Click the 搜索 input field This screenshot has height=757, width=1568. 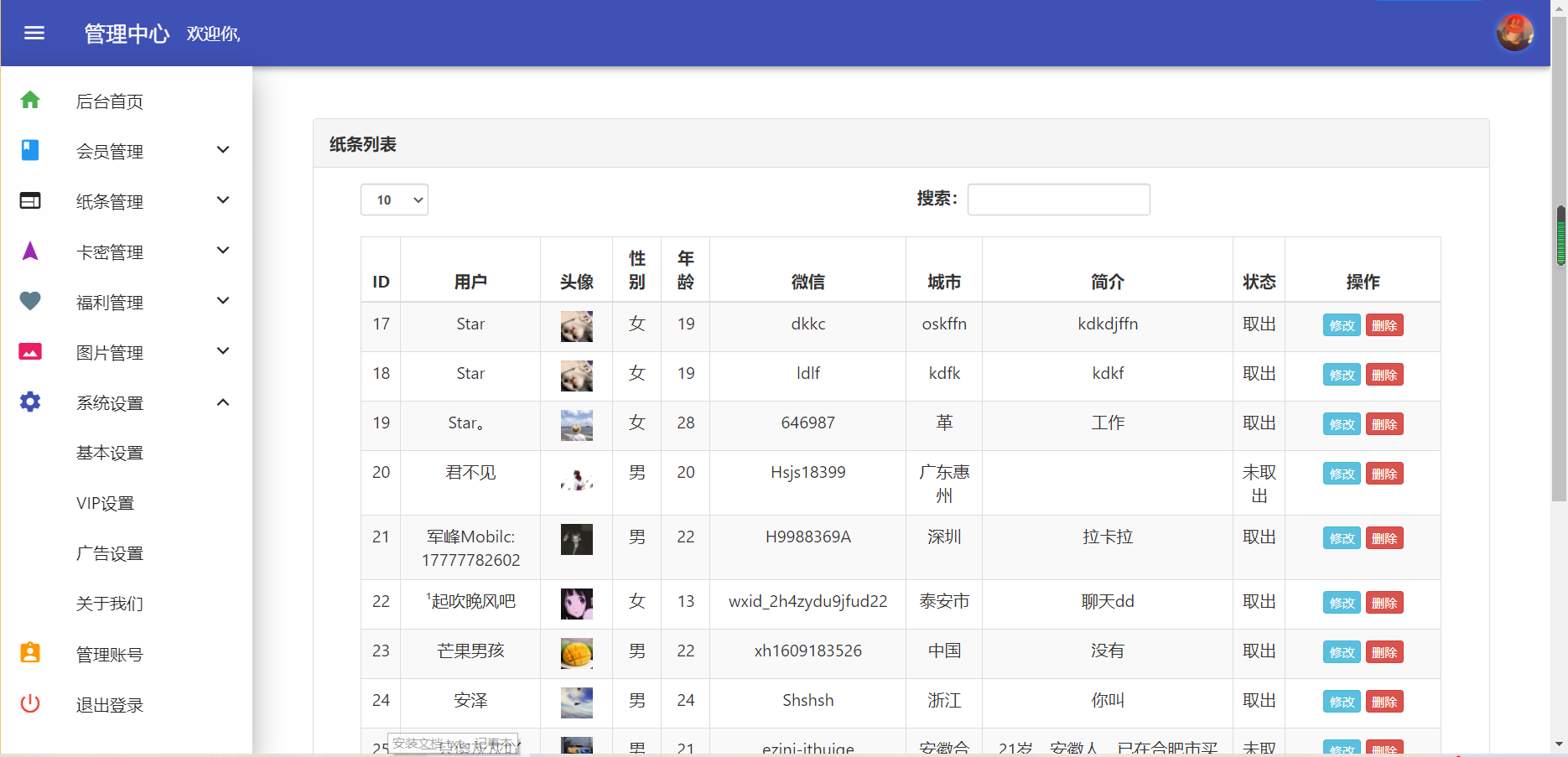(1058, 200)
